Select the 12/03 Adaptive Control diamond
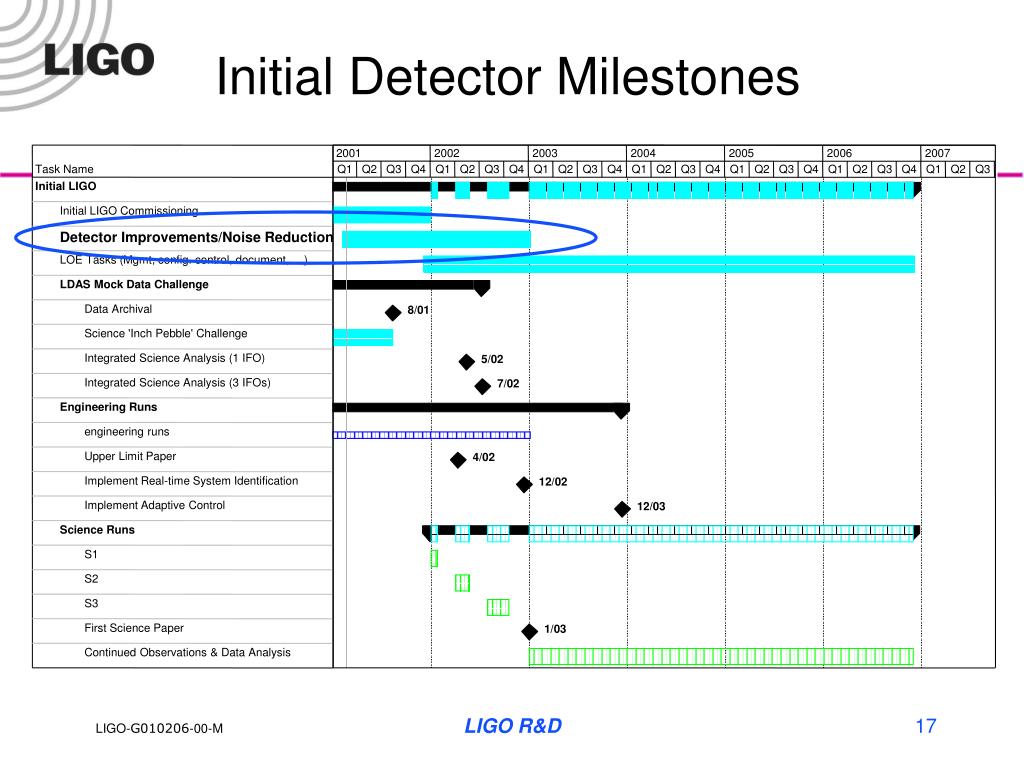Screen dimensions: 1024x768 (x=622, y=509)
